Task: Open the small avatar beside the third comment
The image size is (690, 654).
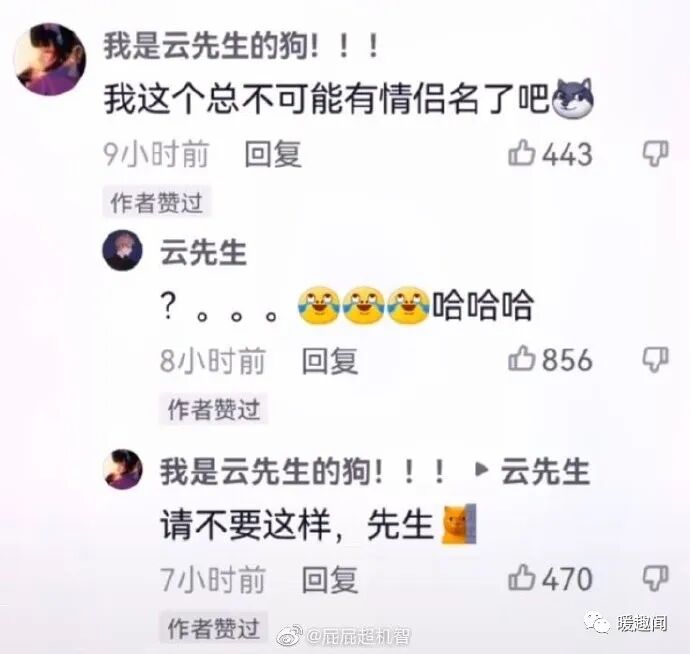Action: pos(122,469)
